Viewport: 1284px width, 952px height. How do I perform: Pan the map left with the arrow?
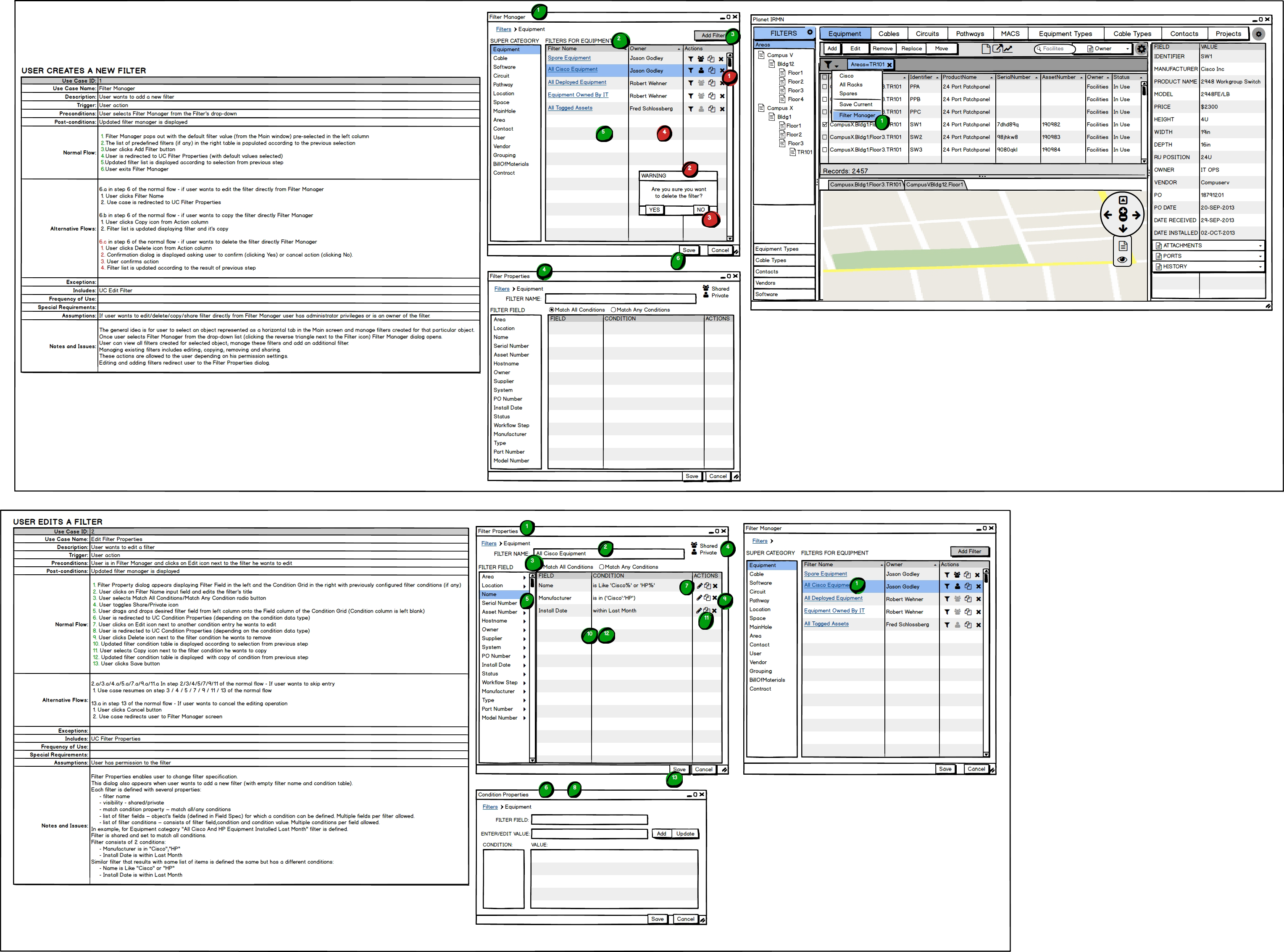[x=1108, y=215]
